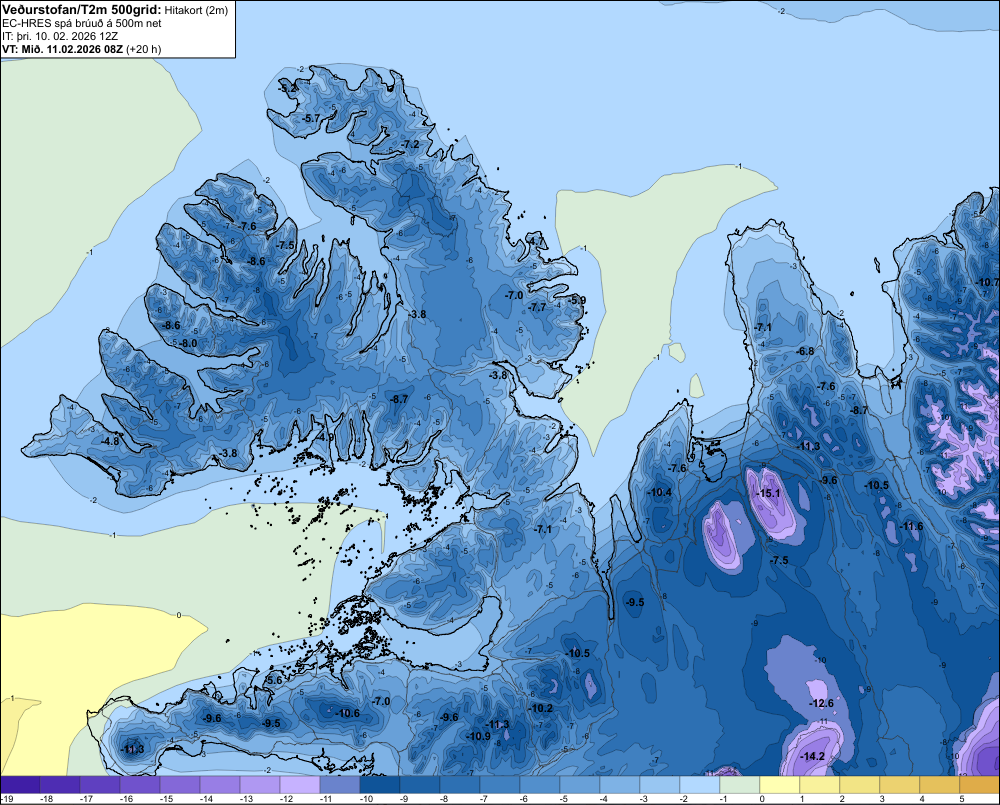Click the 5 tick label on the legend
The width and height of the screenshot is (1000, 805).
click(962, 799)
